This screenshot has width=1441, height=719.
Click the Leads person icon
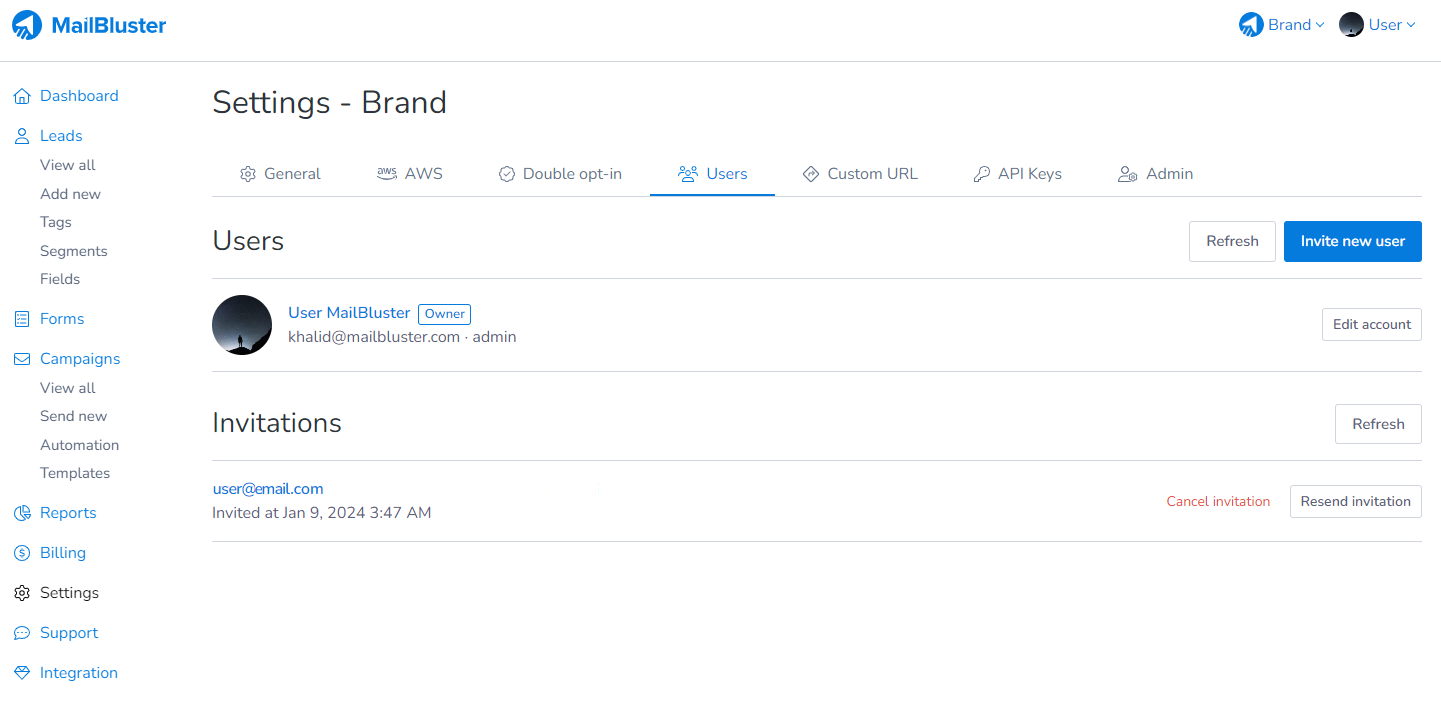tap(22, 137)
